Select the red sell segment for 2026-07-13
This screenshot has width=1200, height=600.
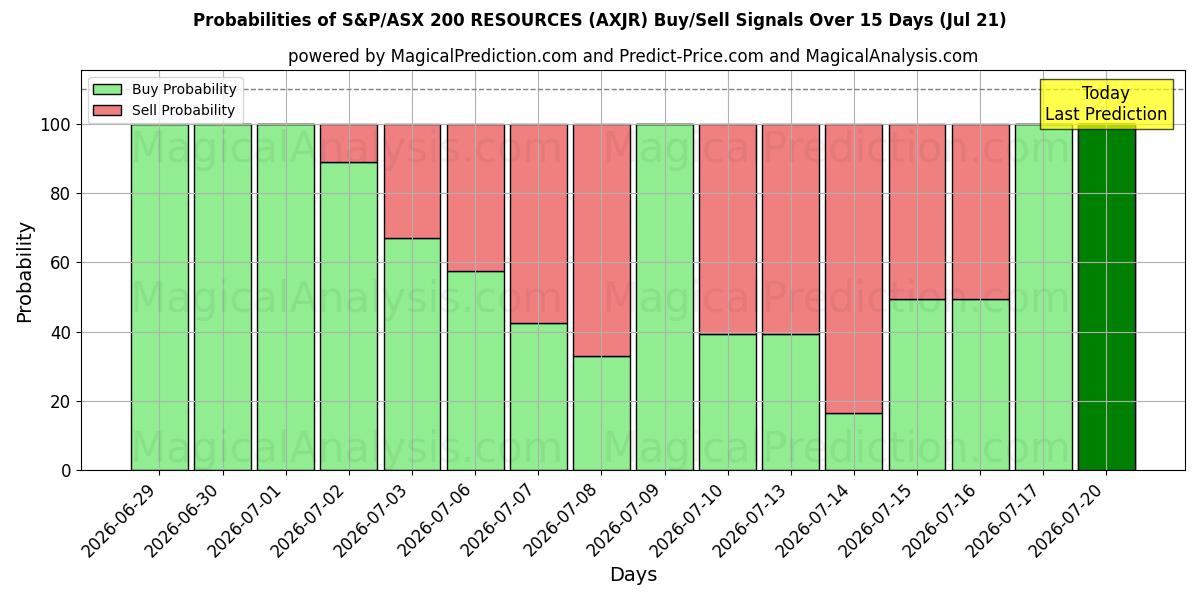pyautogui.click(x=791, y=229)
